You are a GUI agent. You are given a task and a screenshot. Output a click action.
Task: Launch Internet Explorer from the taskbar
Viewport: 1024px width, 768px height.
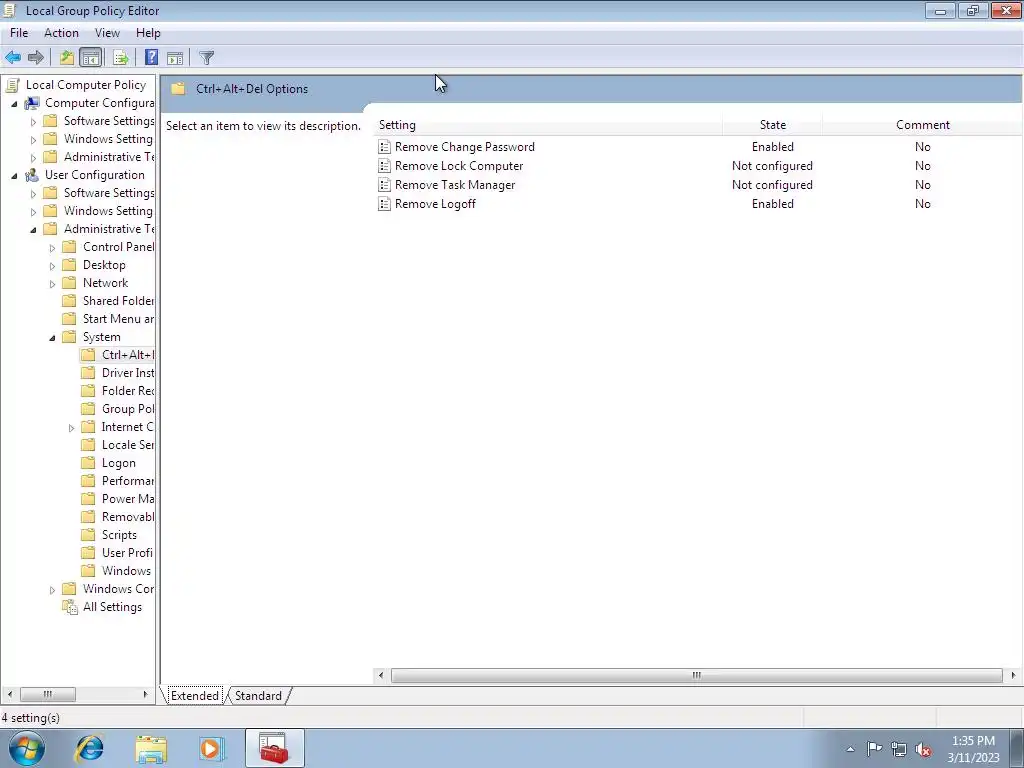(89, 748)
